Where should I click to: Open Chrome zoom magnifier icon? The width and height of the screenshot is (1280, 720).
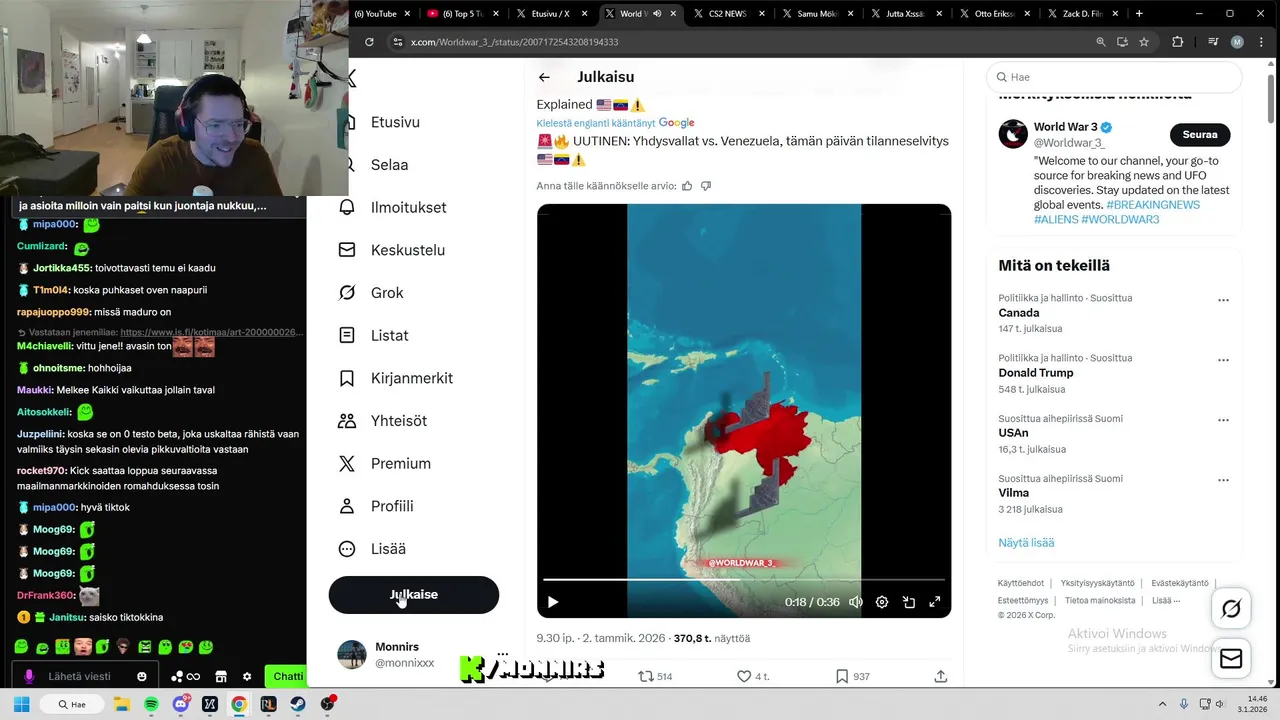click(x=1101, y=42)
